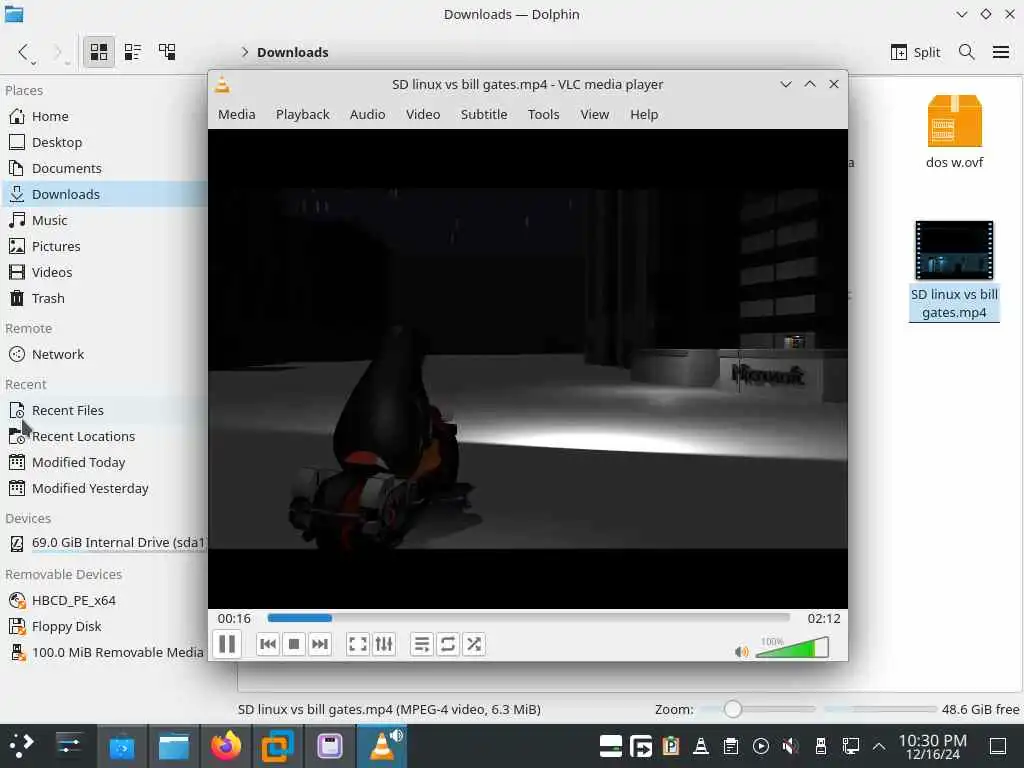Mute audio with VLC speaker icon
This screenshot has width=1024, height=768.
tap(741, 652)
